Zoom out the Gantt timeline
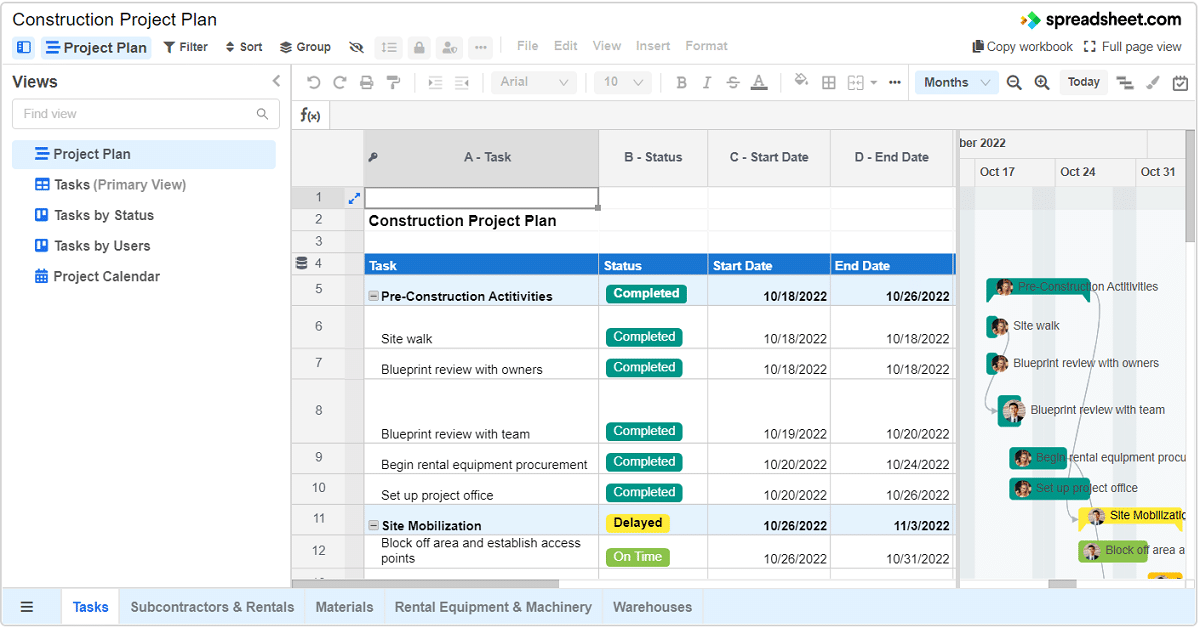The image size is (1200, 628). 1015,82
